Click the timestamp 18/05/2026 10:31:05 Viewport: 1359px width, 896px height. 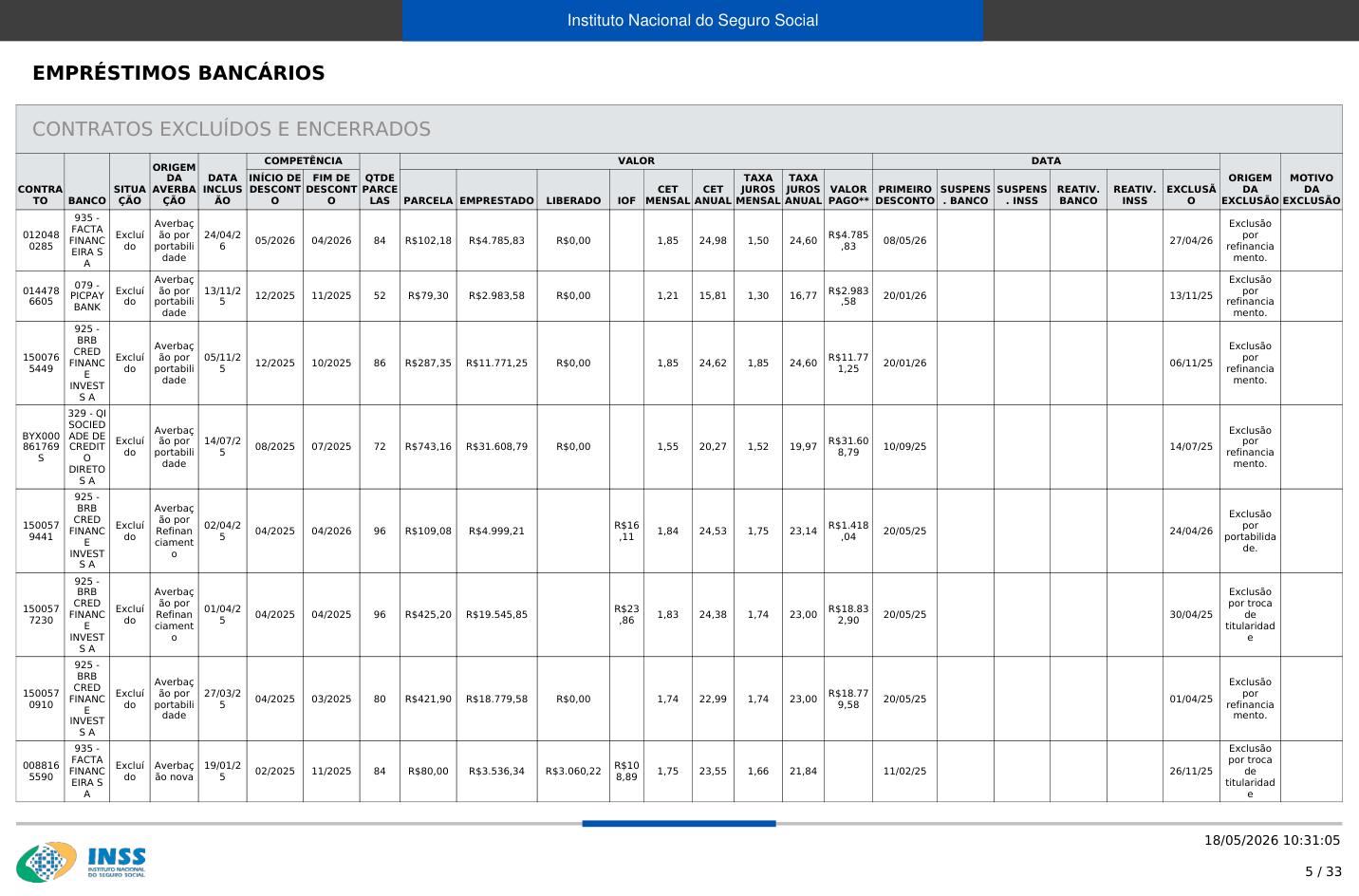1273,840
